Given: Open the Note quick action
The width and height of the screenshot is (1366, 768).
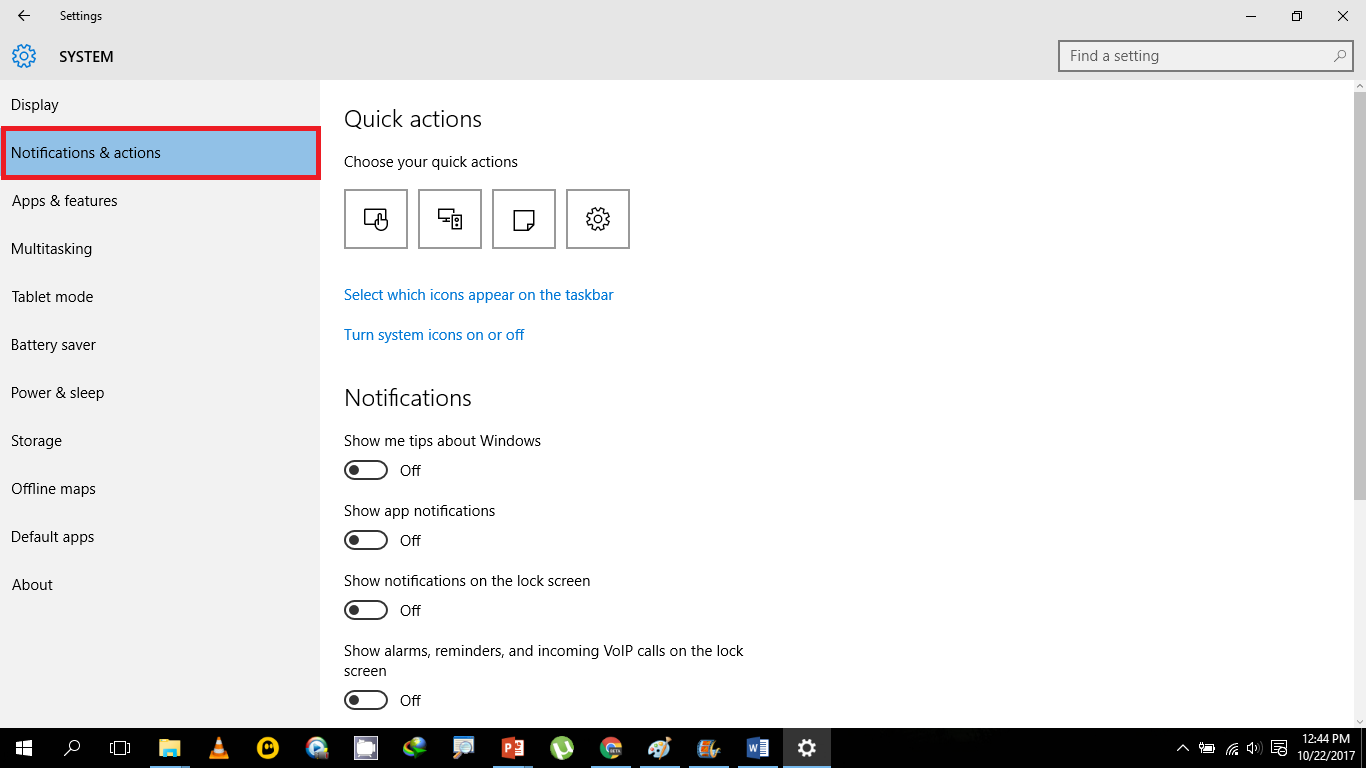Looking at the screenshot, I should click(x=523, y=218).
